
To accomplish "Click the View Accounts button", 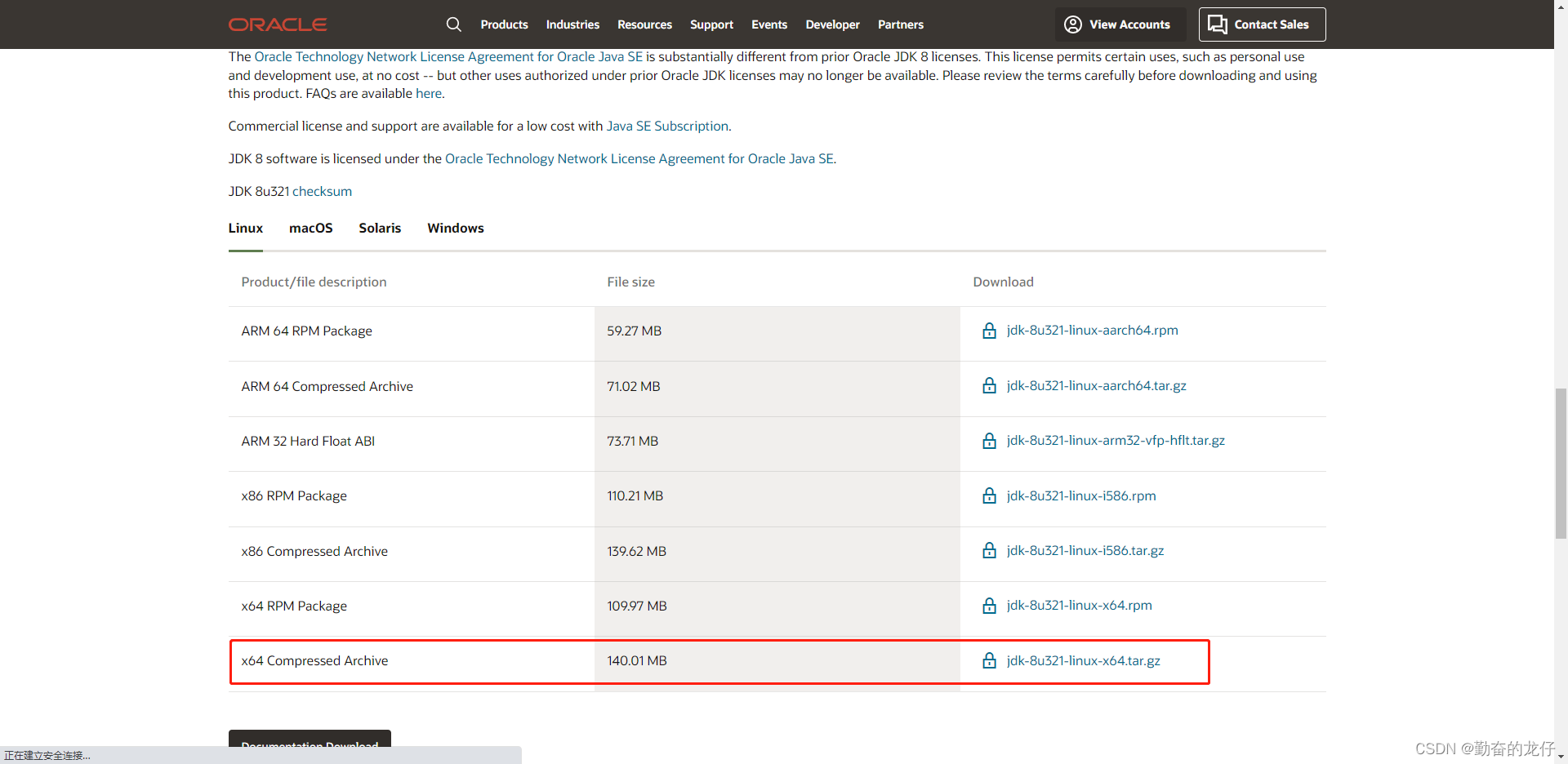I will (1119, 24).
